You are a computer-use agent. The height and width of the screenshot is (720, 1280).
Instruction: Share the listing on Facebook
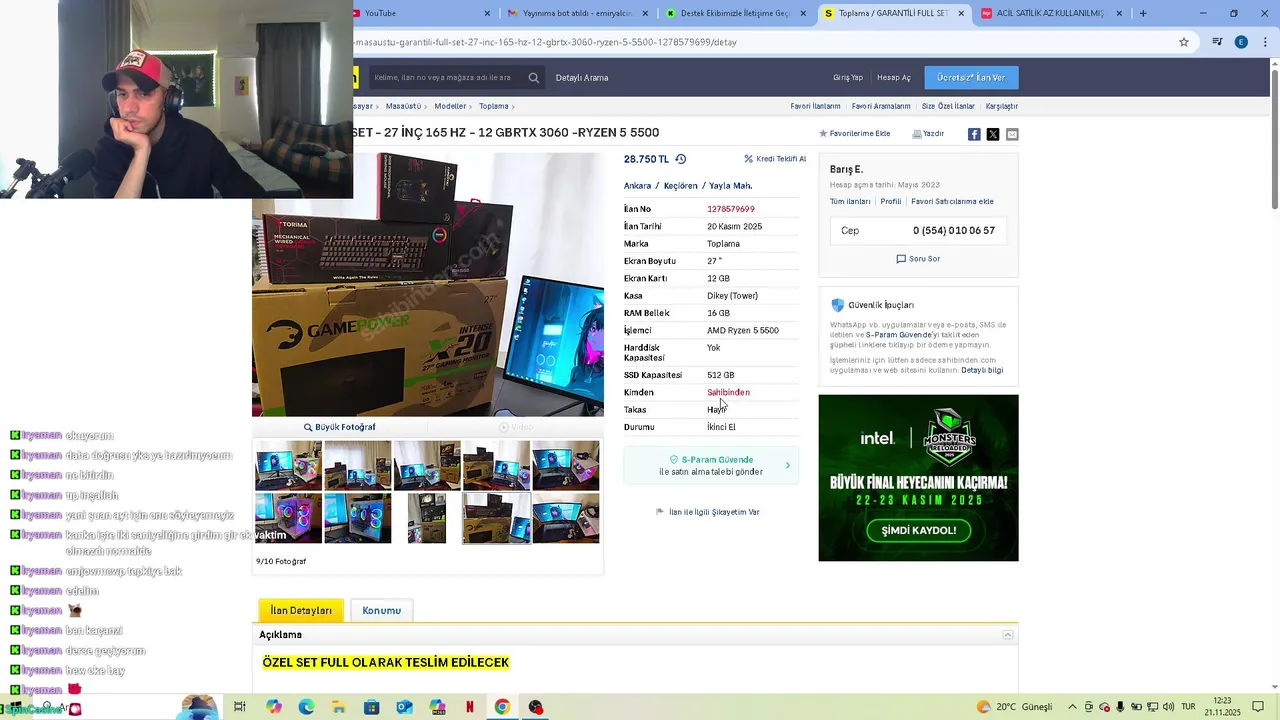coord(974,134)
